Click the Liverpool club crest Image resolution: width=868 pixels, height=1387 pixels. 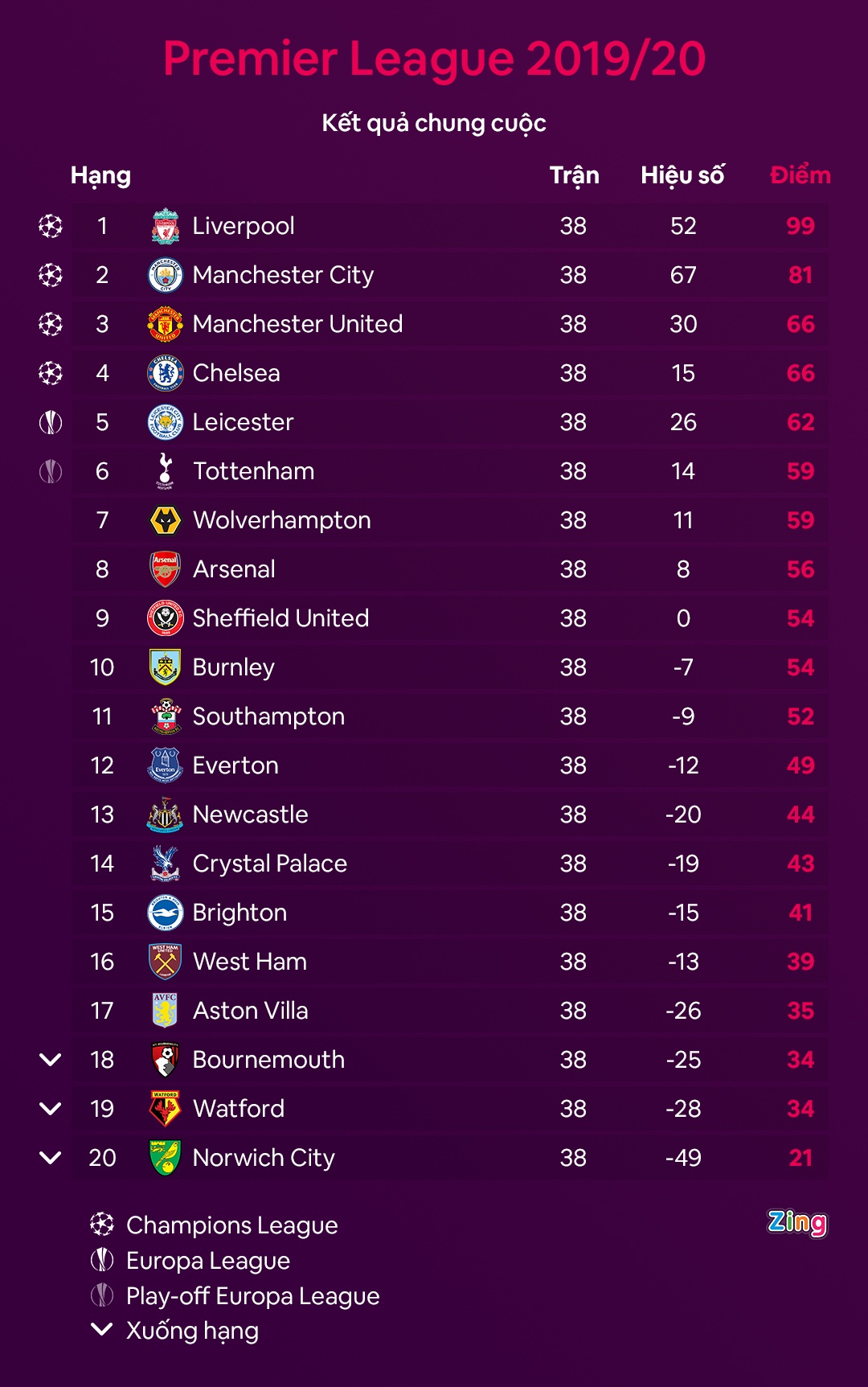pyautogui.click(x=166, y=226)
